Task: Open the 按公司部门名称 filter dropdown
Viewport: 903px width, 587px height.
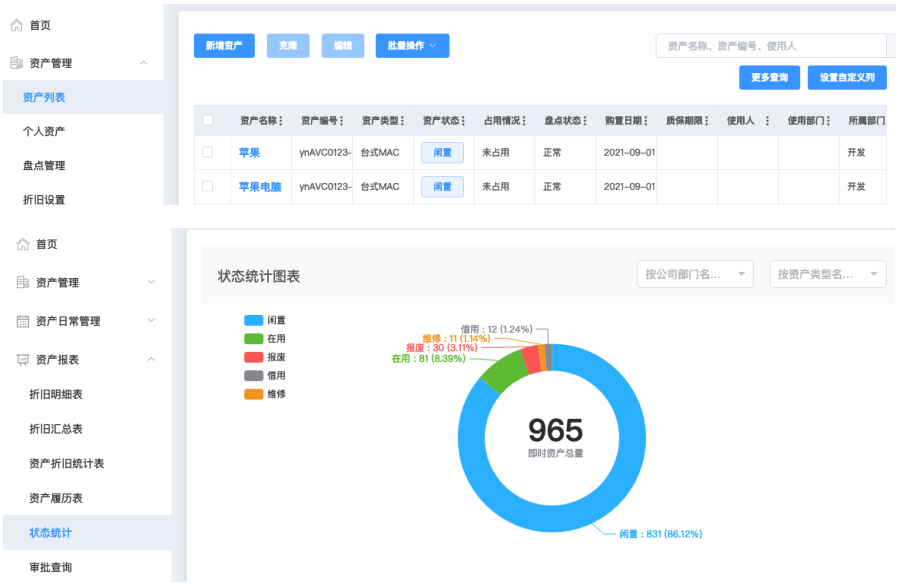Action: [695, 274]
